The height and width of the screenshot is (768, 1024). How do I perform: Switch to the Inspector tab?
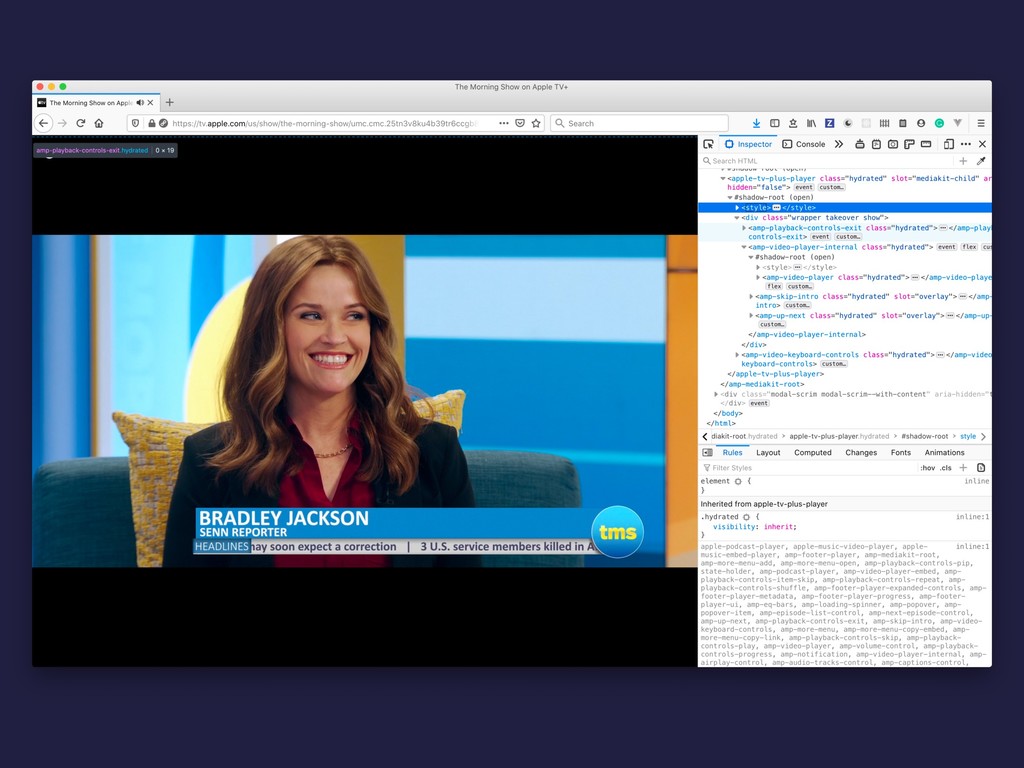[x=748, y=144]
